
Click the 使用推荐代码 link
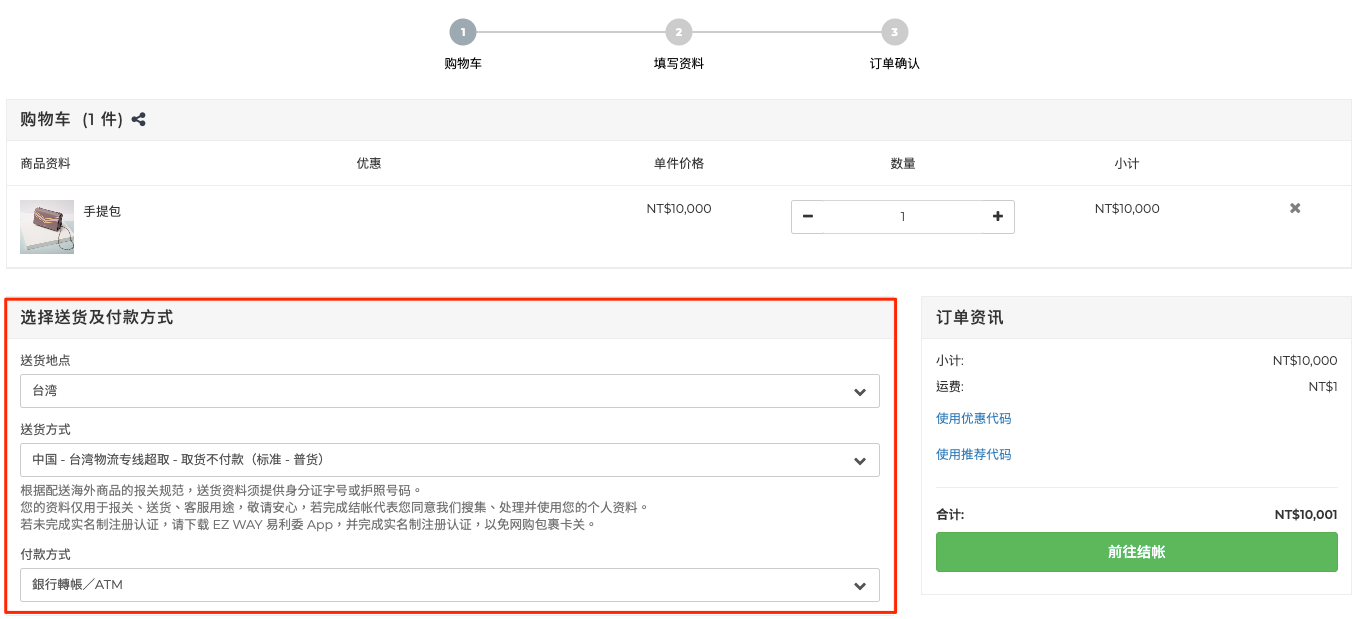pos(973,455)
